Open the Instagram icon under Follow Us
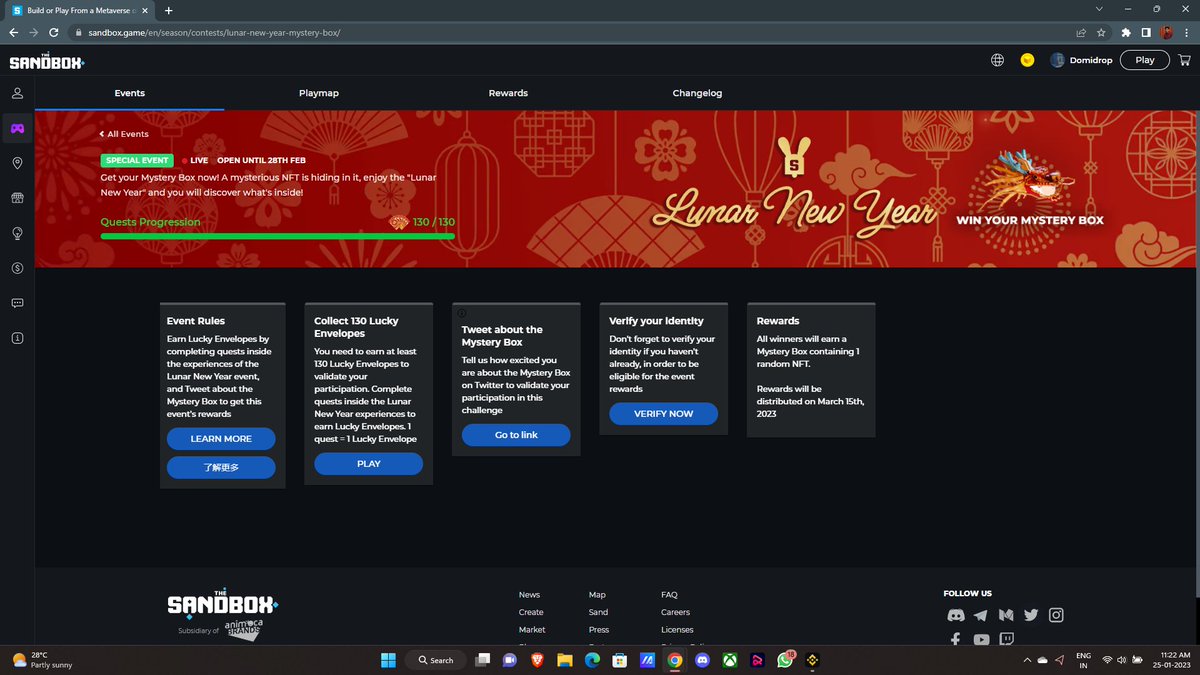This screenshot has height=675, width=1200. coord(1056,616)
